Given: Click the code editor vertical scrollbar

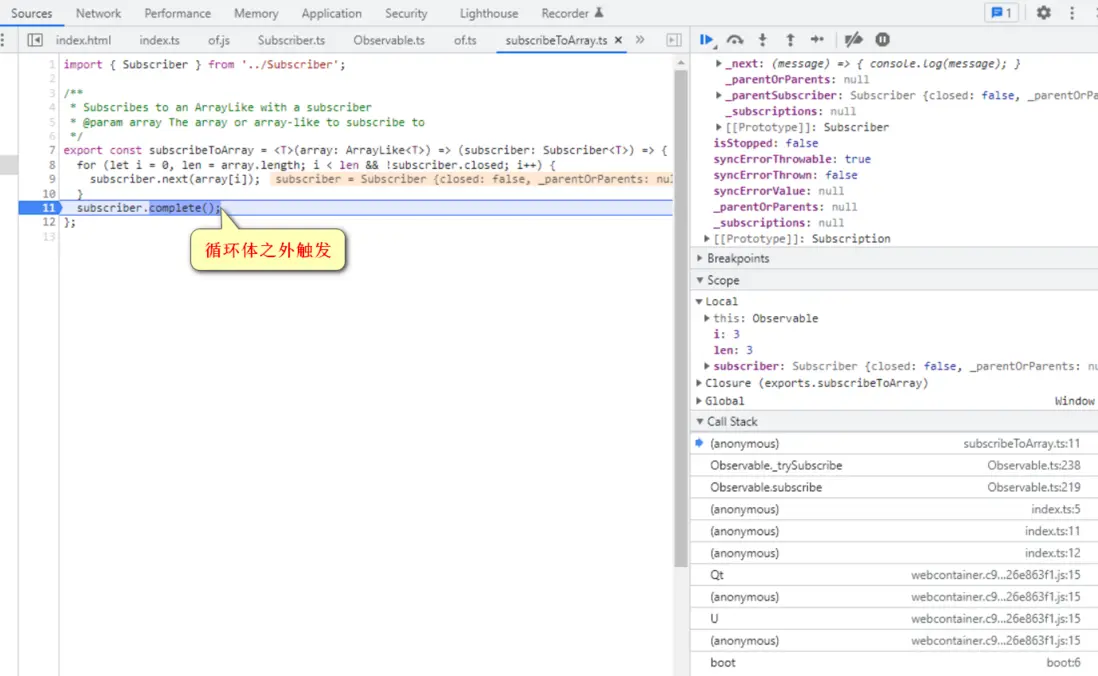Looking at the screenshot, I should pyautogui.click(x=681, y=300).
